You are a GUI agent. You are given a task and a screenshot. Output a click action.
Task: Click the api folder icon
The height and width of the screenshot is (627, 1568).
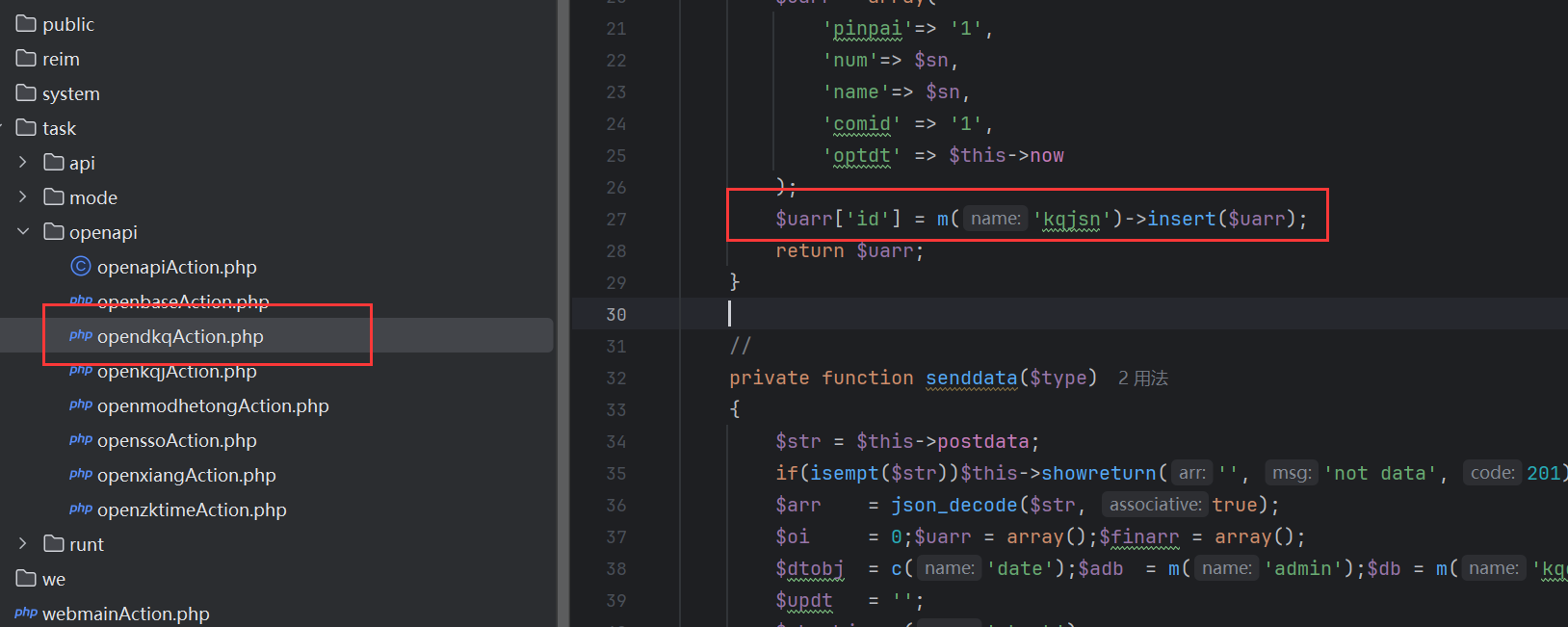tap(54, 163)
